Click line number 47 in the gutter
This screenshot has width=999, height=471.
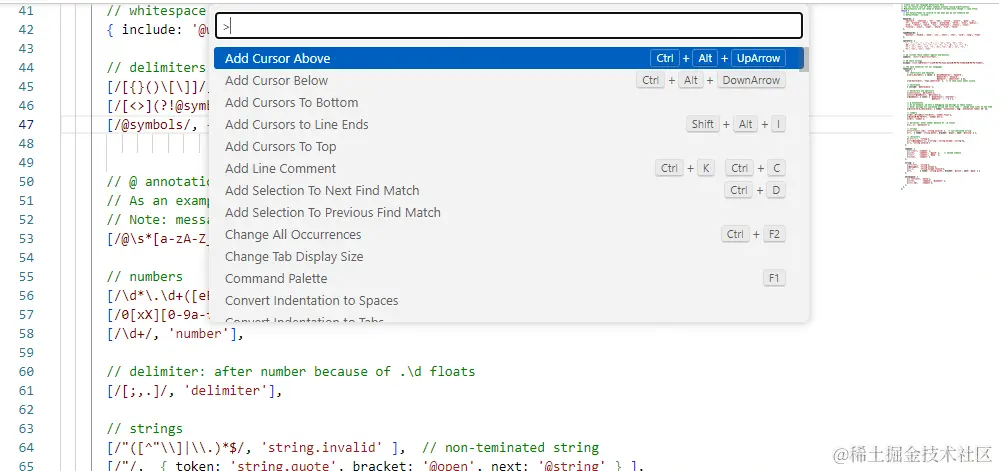coord(25,125)
